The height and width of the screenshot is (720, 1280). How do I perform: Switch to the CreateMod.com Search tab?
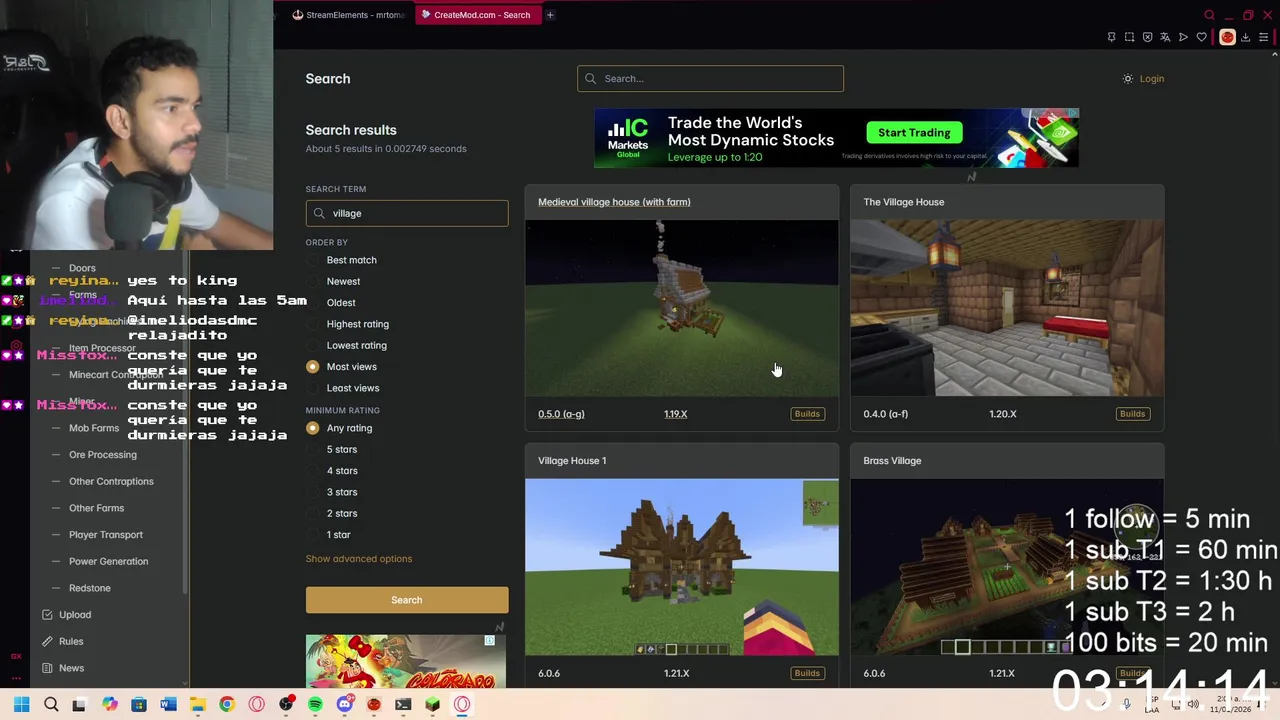pos(476,15)
